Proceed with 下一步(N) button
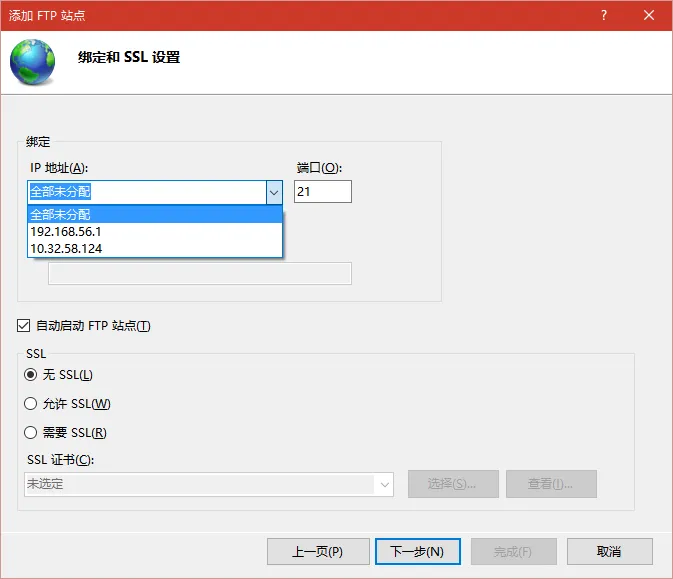673x579 pixels. coord(418,552)
